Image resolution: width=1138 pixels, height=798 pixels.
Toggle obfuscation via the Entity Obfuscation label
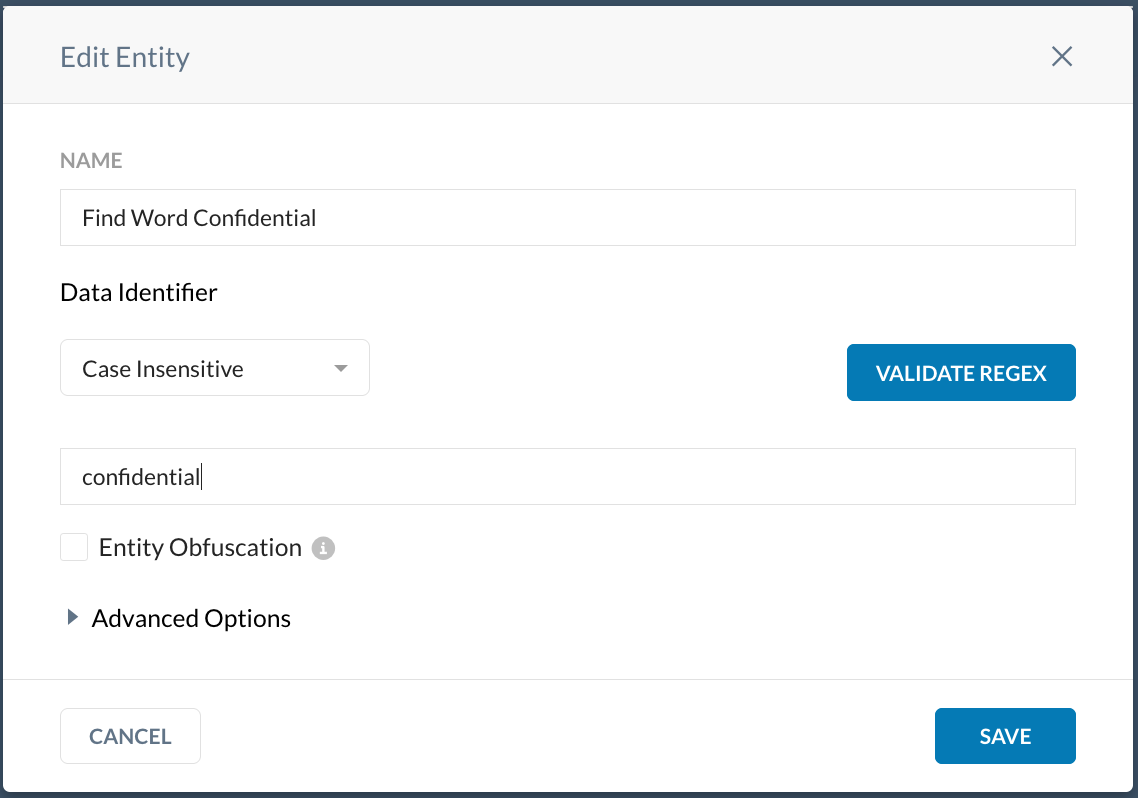point(200,548)
